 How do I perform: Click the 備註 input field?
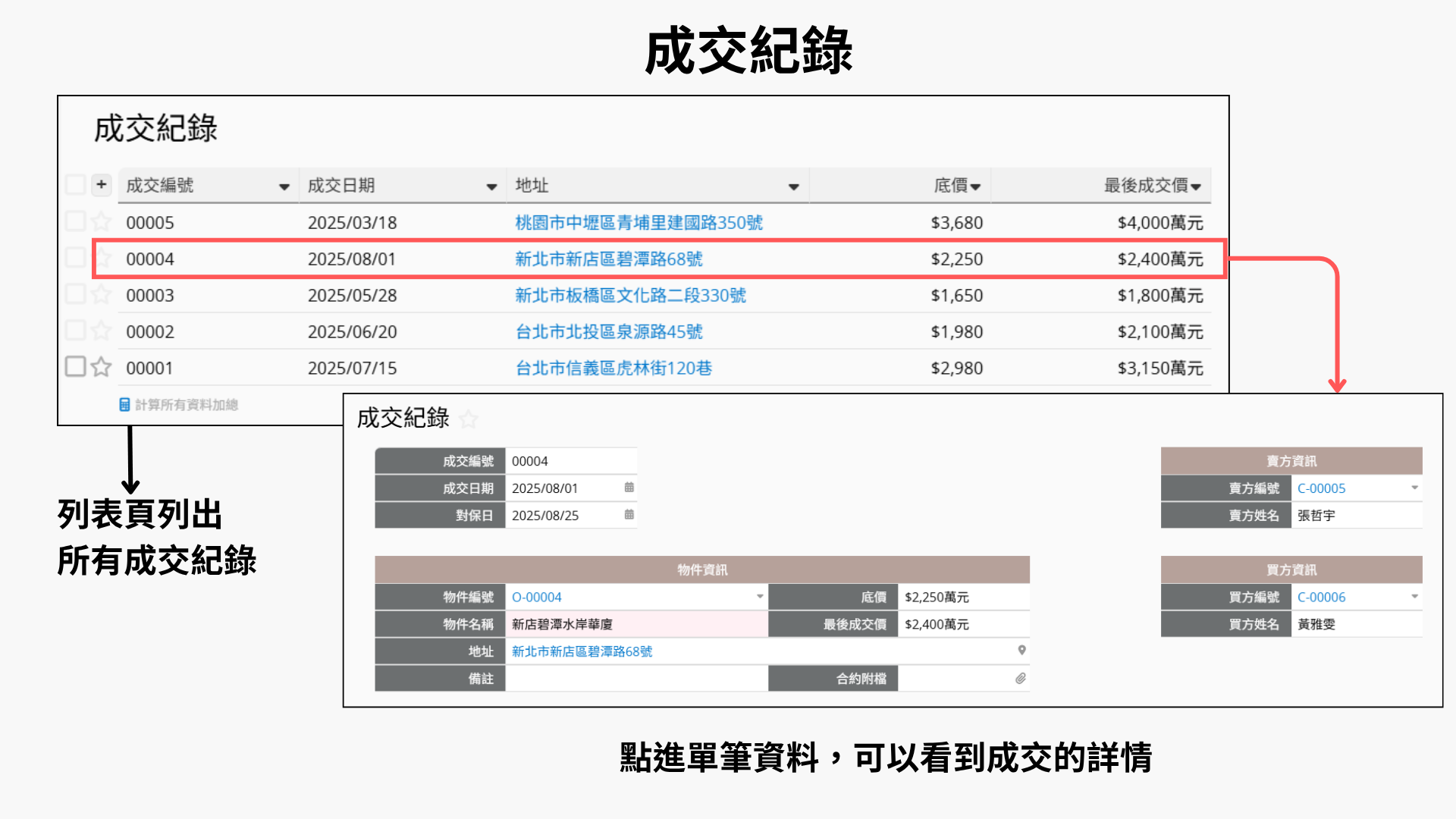(635, 679)
